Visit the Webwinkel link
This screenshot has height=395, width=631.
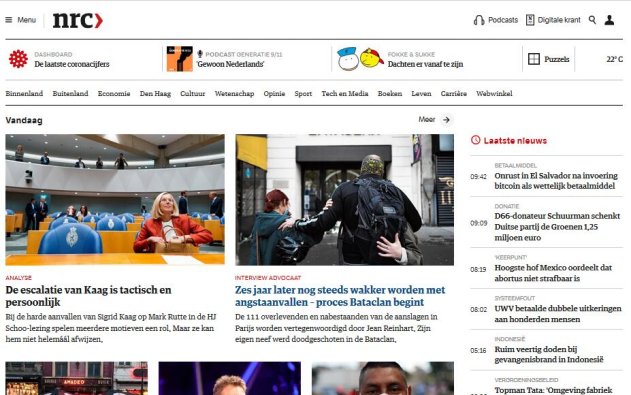494,94
